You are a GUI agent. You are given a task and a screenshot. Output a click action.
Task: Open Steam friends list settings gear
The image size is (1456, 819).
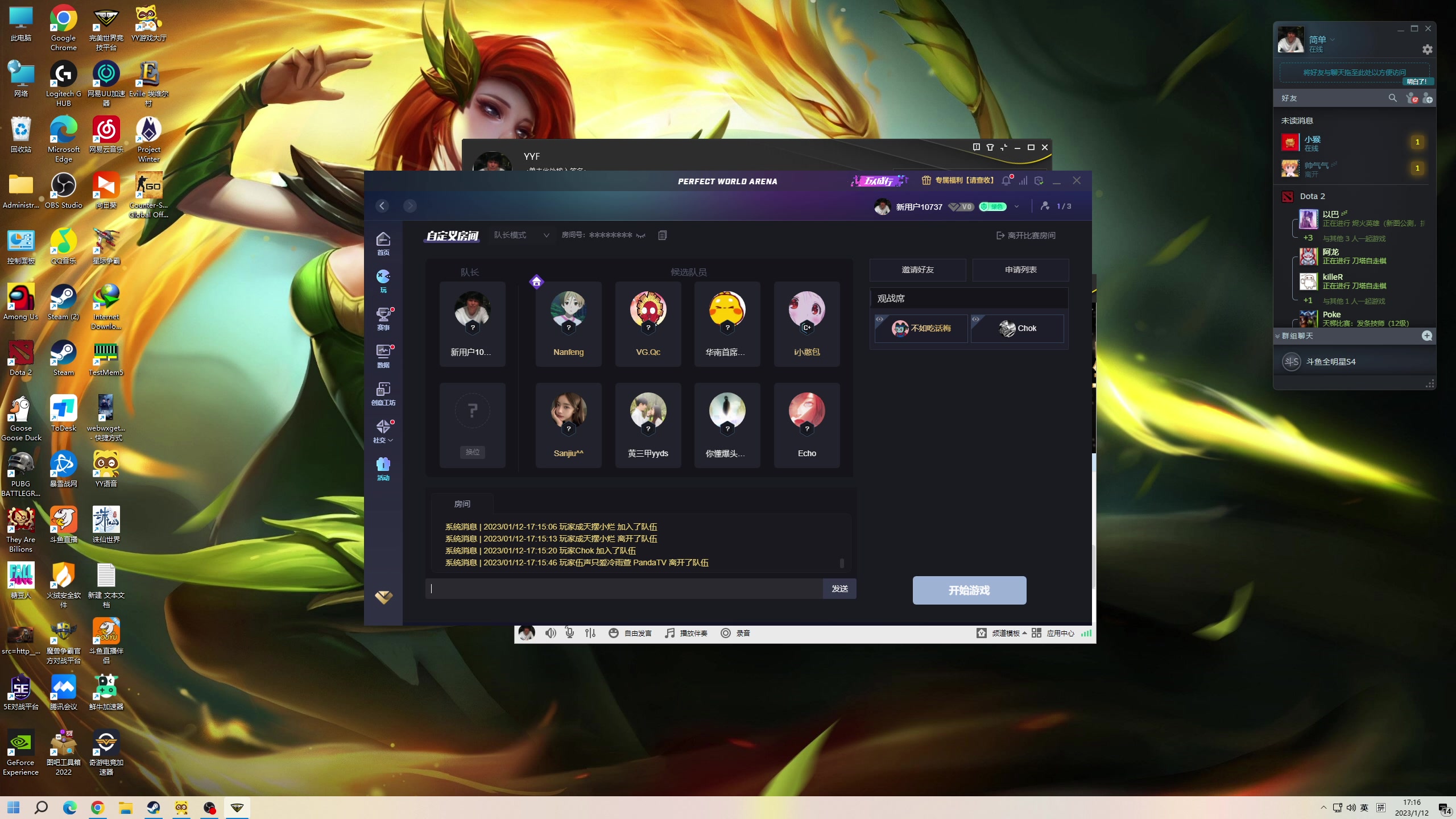coord(1428,49)
